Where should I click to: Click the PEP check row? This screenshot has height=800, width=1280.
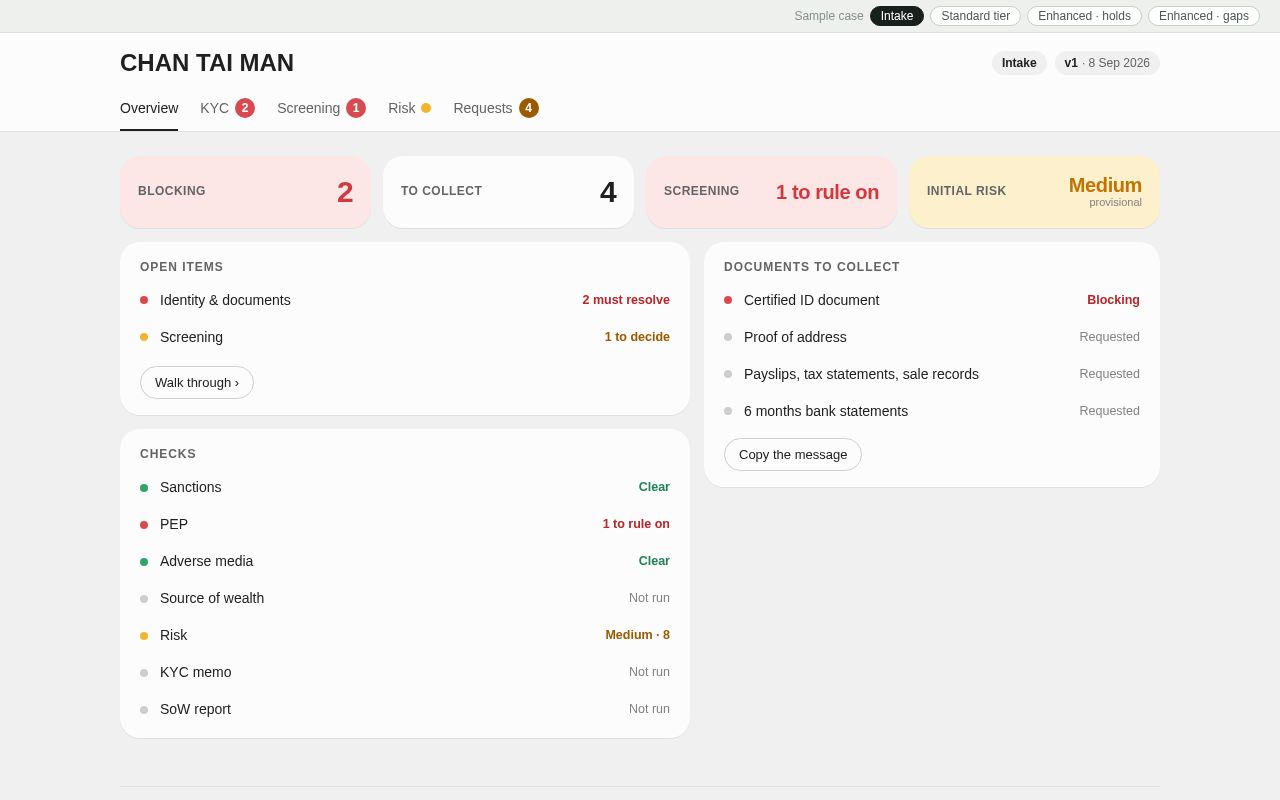(405, 524)
